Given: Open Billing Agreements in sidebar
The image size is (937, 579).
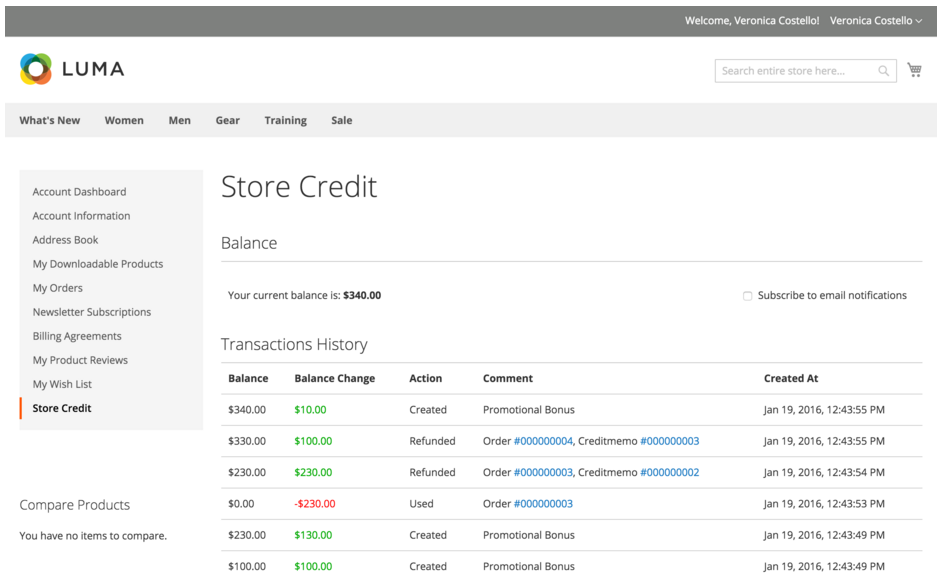Looking at the screenshot, I should click(77, 336).
